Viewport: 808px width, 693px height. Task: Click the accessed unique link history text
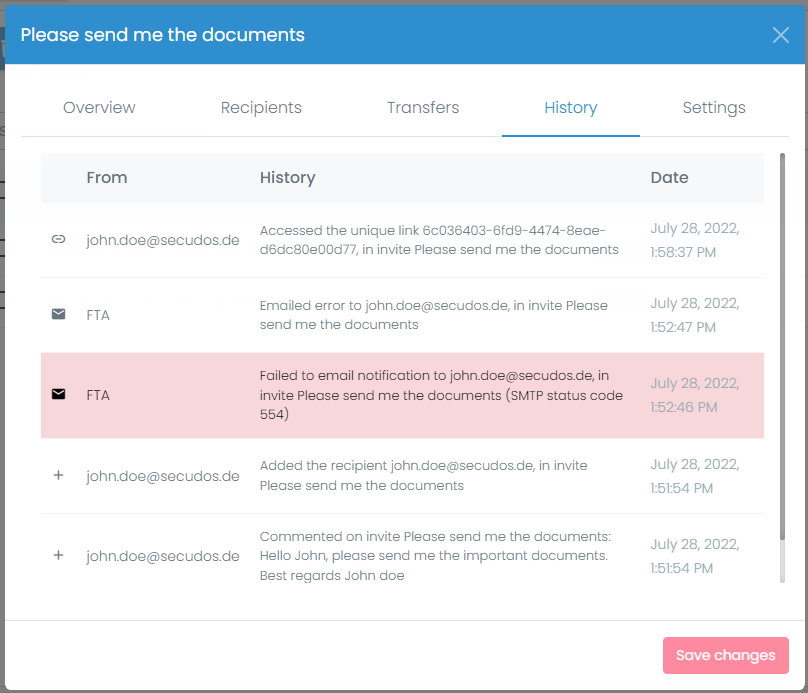point(439,240)
